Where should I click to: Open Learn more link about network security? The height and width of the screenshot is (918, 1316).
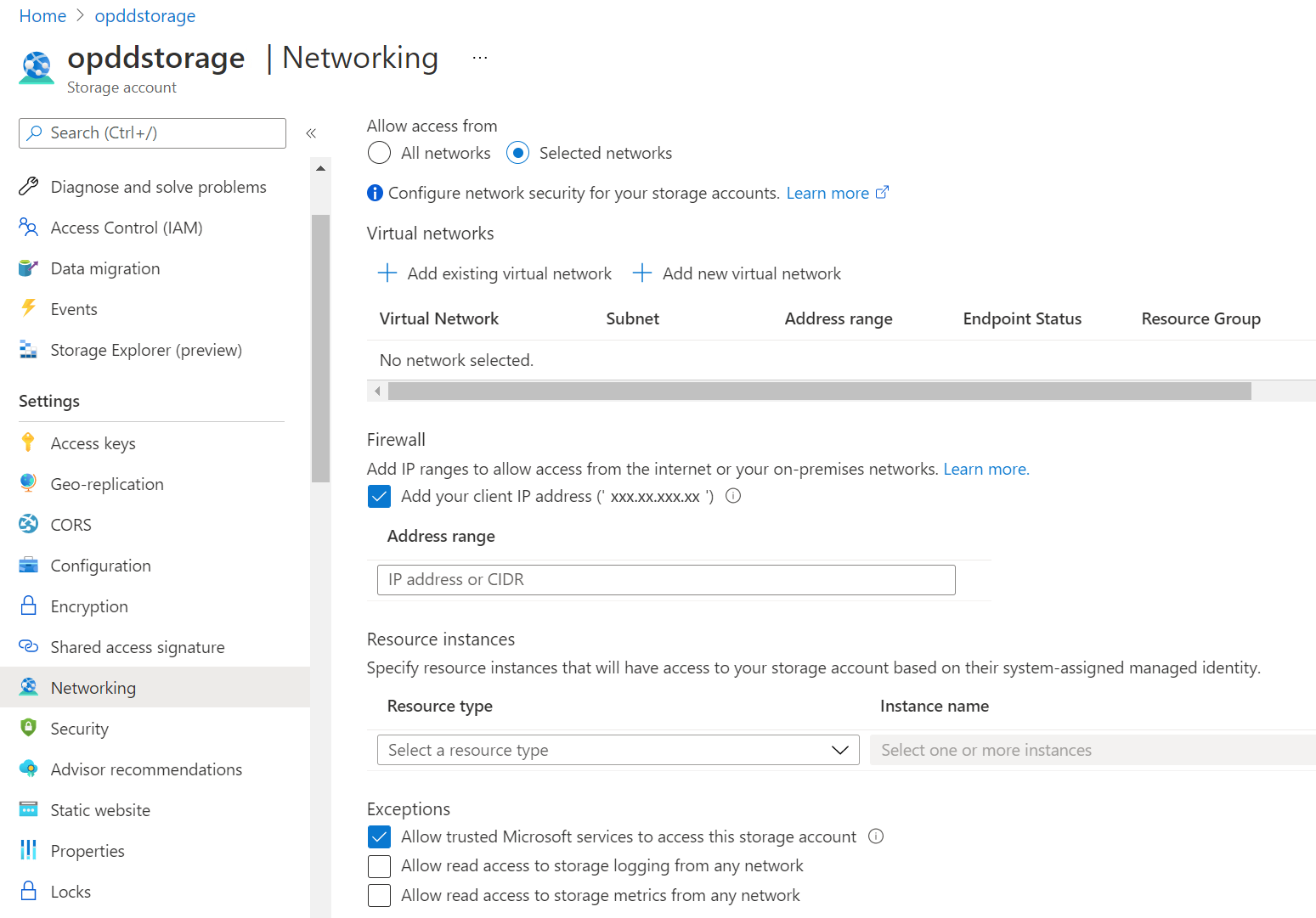(x=827, y=193)
